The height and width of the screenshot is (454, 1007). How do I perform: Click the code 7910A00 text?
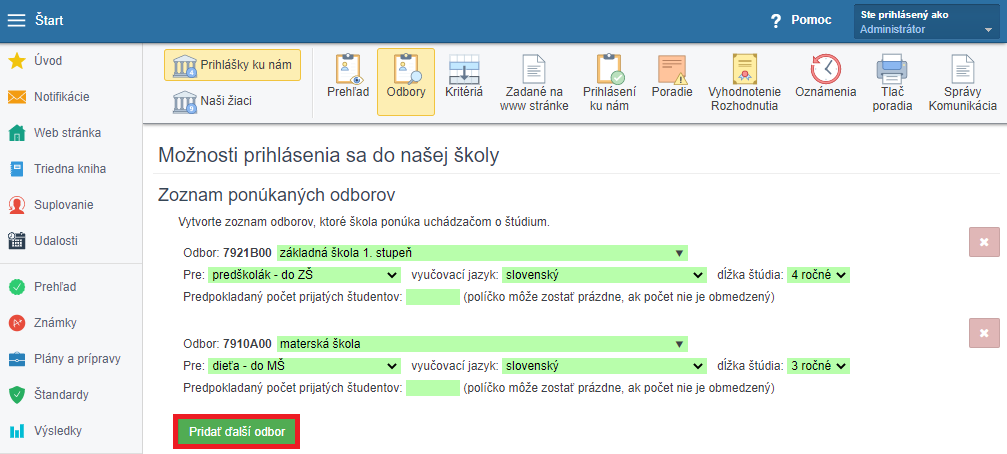click(x=247, y=344)
